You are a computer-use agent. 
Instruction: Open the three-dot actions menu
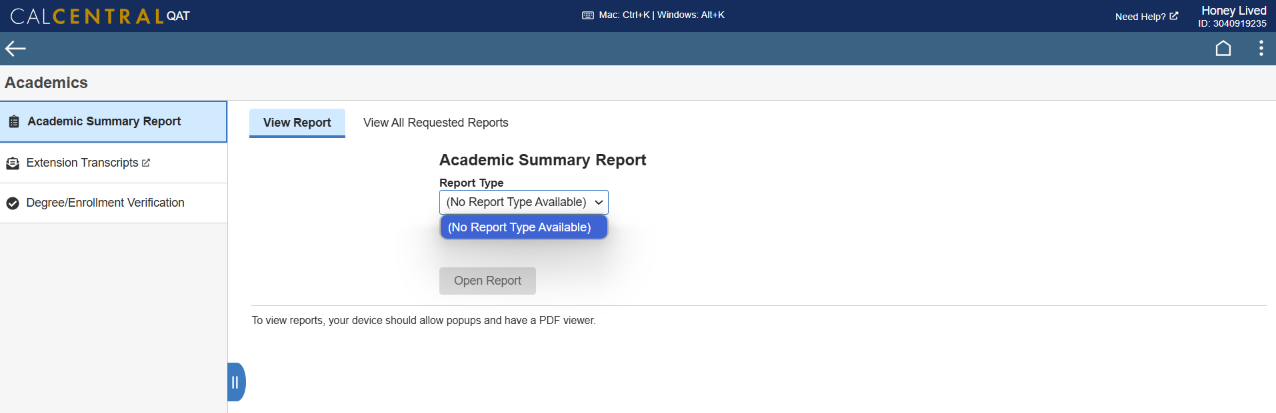[x=1260, y=48]
